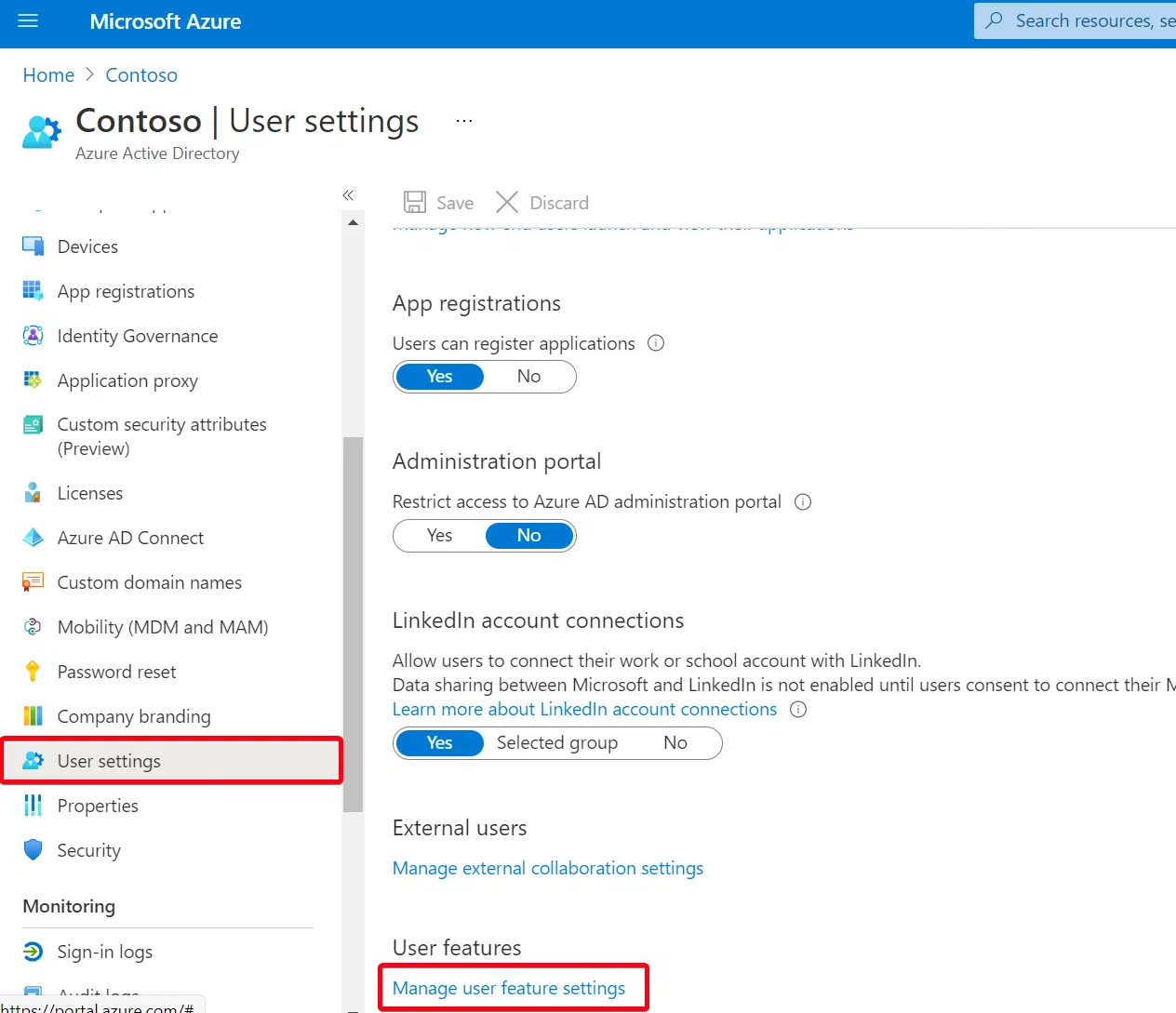Image resolution: width=1176 pixels, height=1013 pixels.
Task: Click Manage external collaboration settings link
Action: pos(548,868)
